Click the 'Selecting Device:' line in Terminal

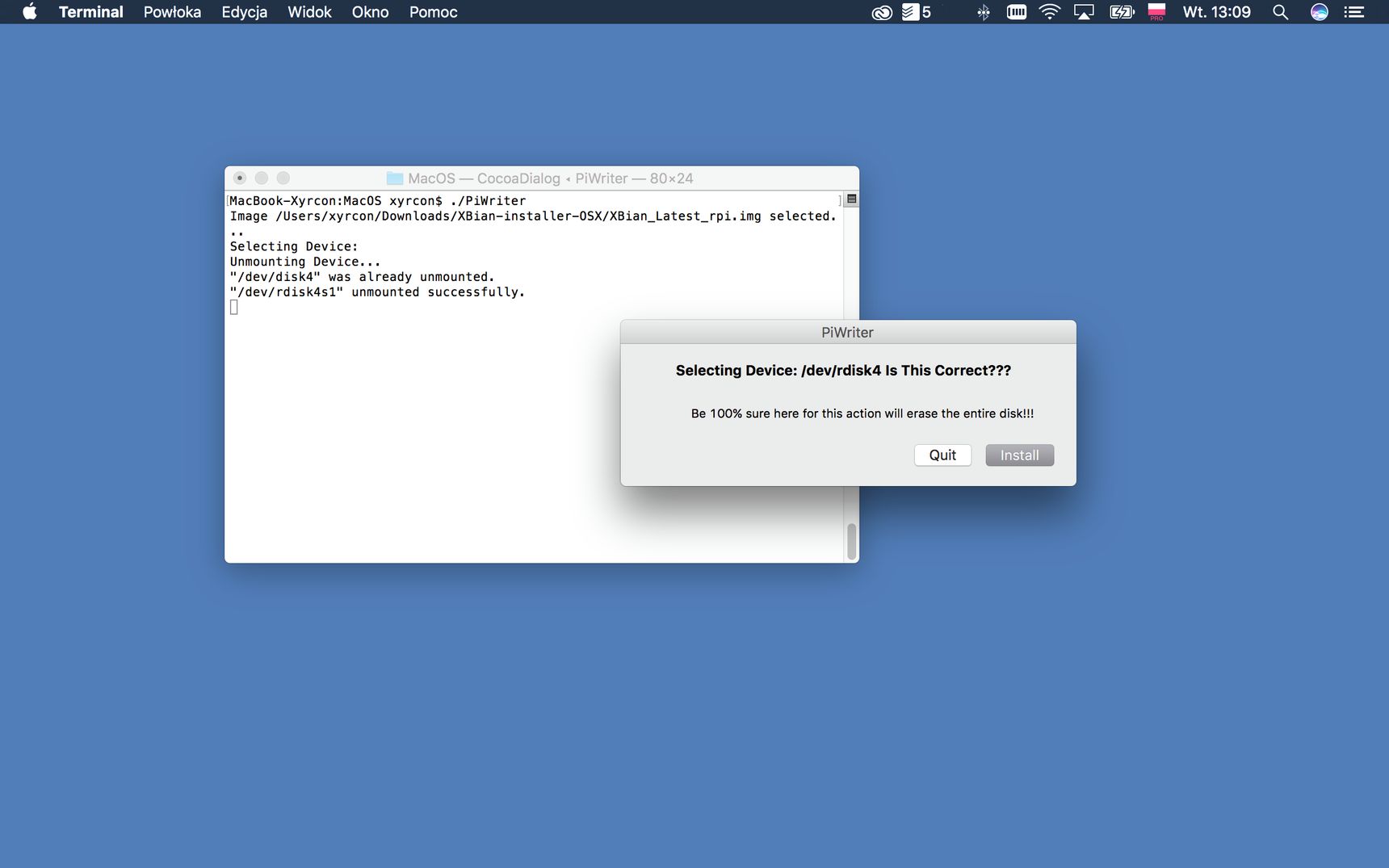click(294, 246)
